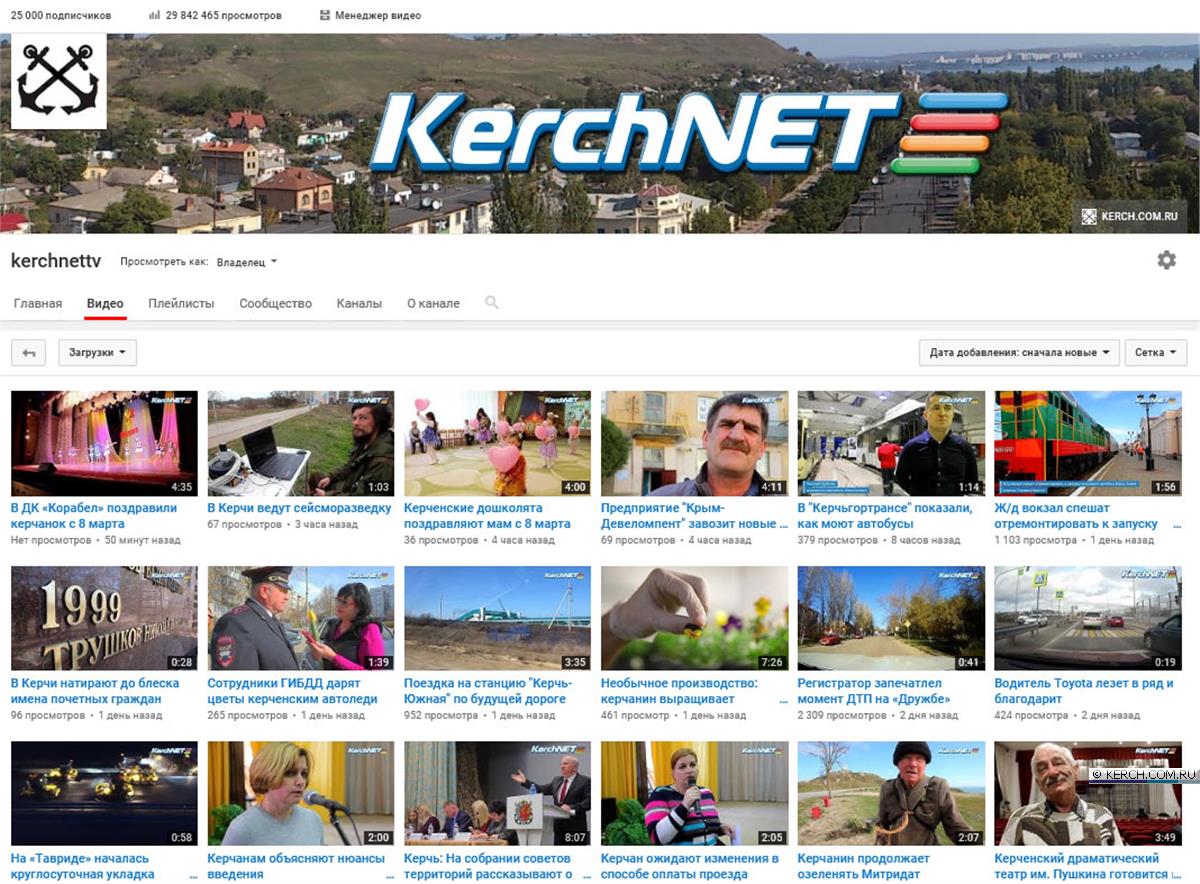
Task: Click the bus wash thumbnail 1:14
Action: [891, 444]
